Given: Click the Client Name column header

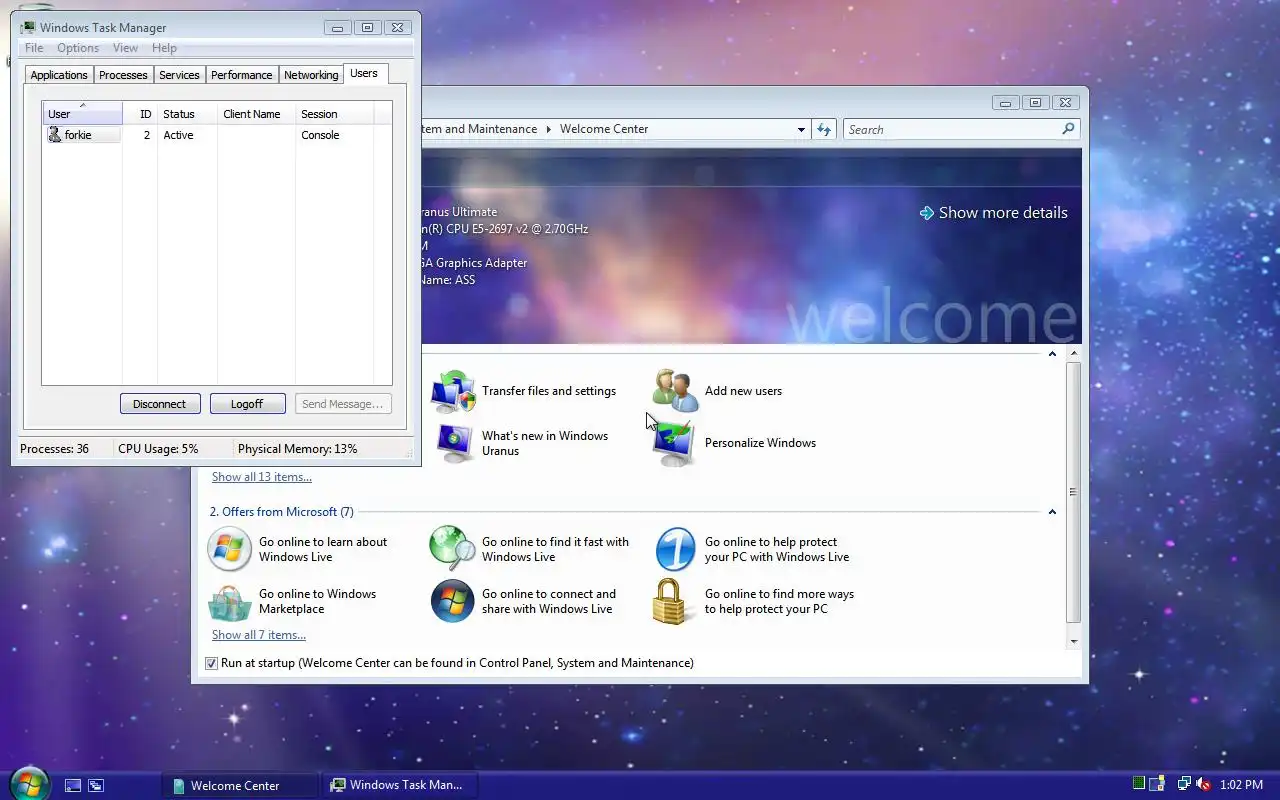Looking at the screenshot, I should coord(256,113).
